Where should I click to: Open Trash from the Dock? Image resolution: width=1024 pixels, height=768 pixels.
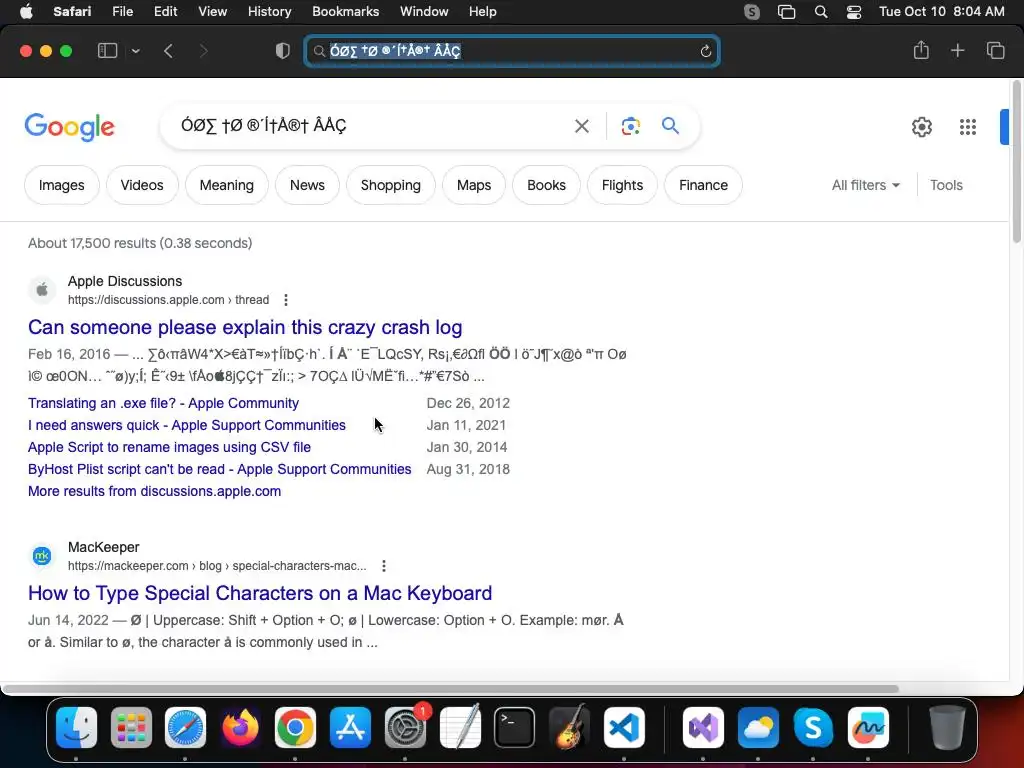946,727
